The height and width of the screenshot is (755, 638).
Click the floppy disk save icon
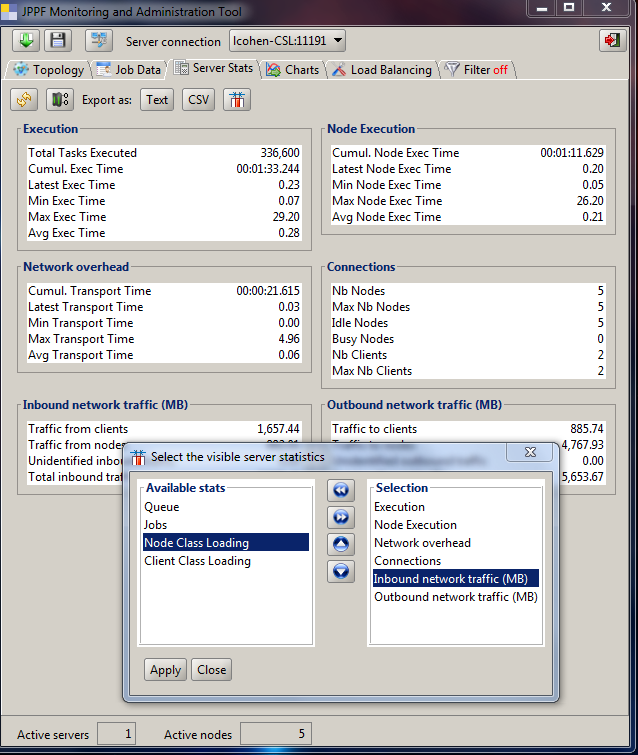[58, 40]
